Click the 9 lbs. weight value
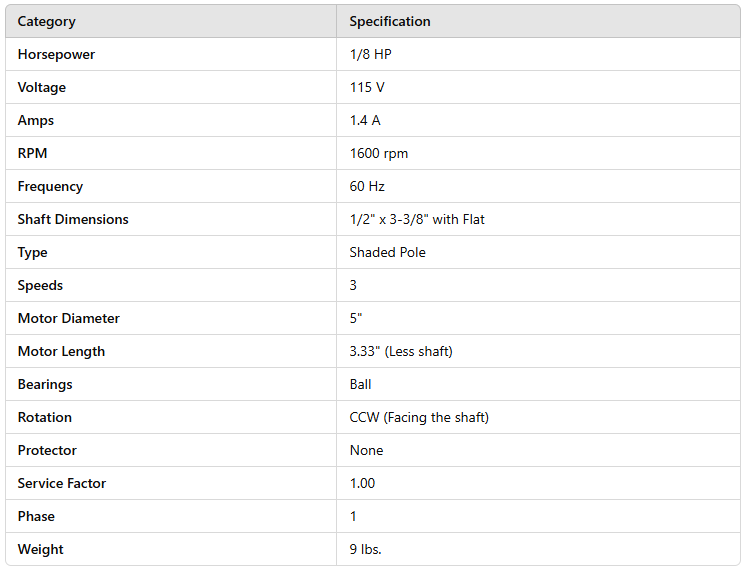745x568 pixels. pyautogui.click(x=366, y=549)
